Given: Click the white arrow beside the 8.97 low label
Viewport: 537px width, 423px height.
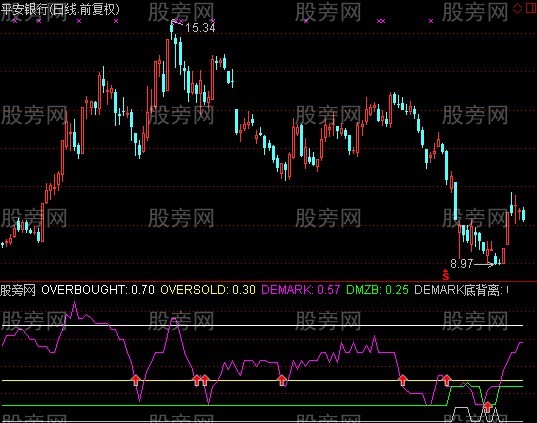Looking at the screenshot, I should [x=484, y=264].
